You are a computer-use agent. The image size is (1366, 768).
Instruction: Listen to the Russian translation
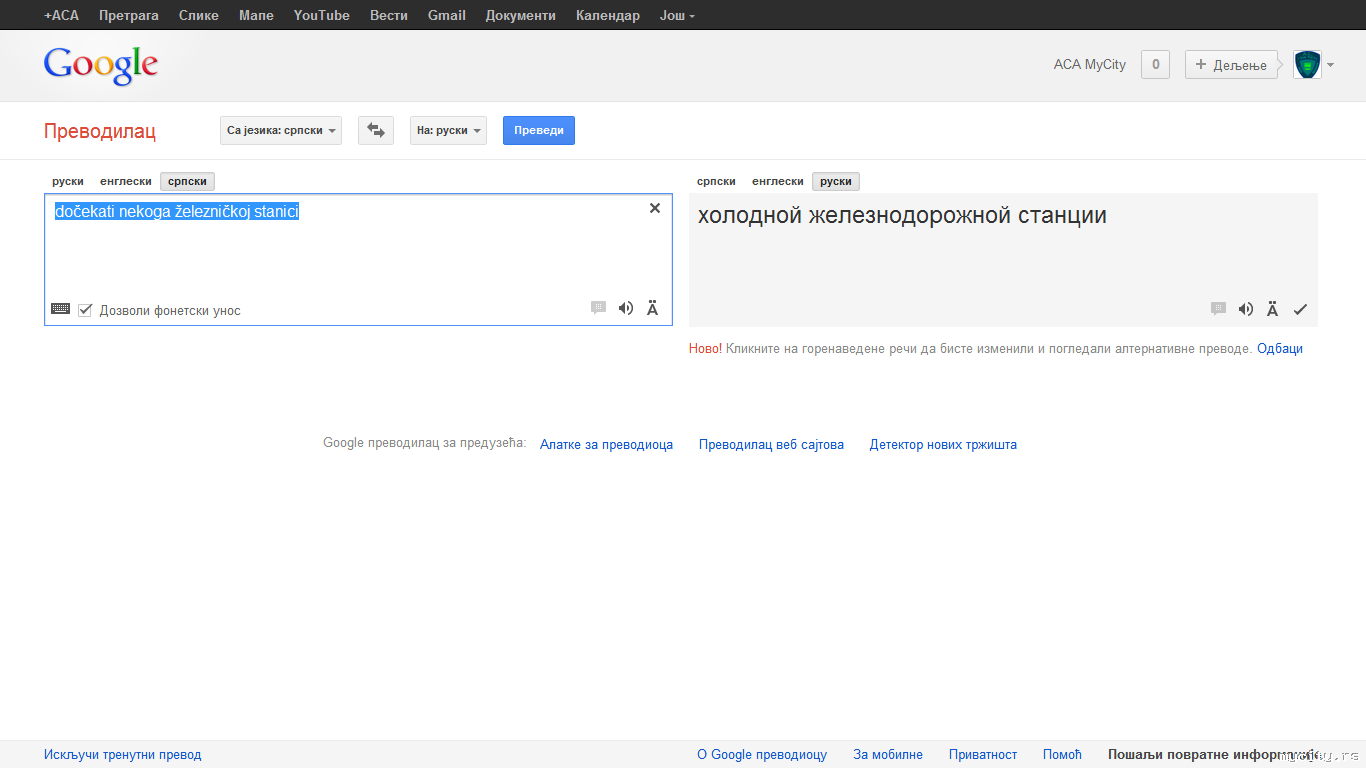click(1246, 309)
